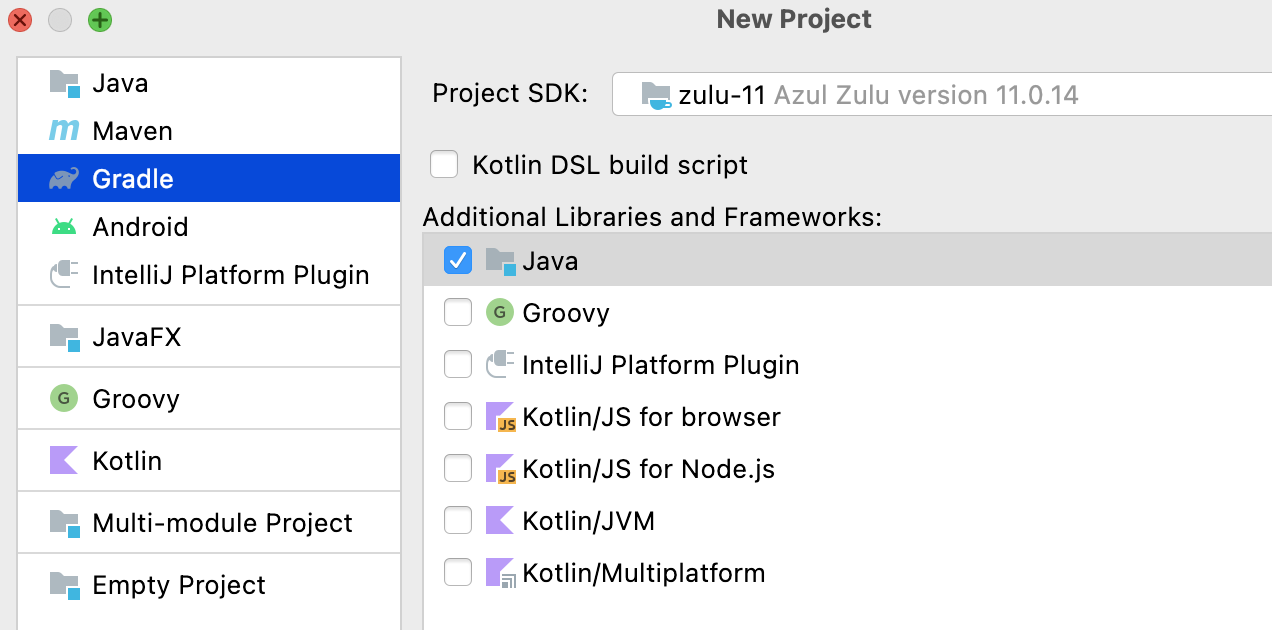Viewport: 1272px width, 630px height.
Task: Choose Kotlin/JS for Node.js framework
Action: (x=458, y=468)
